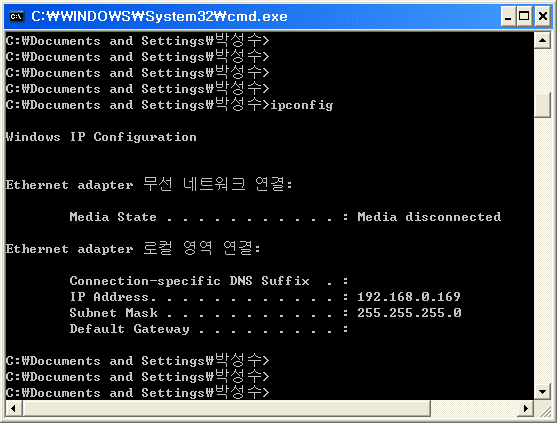Close the cmd.exe window

coord(542,16)
